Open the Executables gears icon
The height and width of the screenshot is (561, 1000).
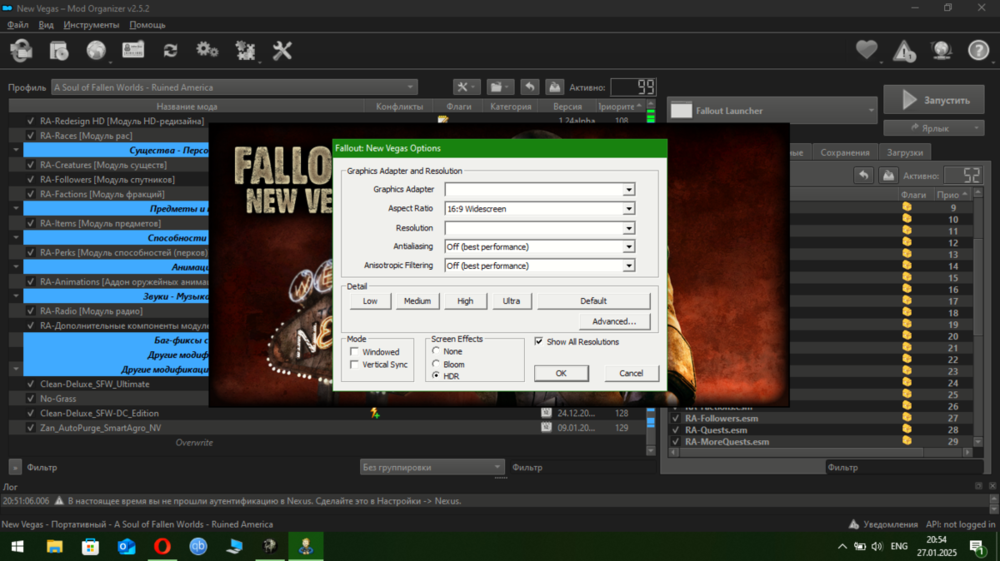[207, 50]
